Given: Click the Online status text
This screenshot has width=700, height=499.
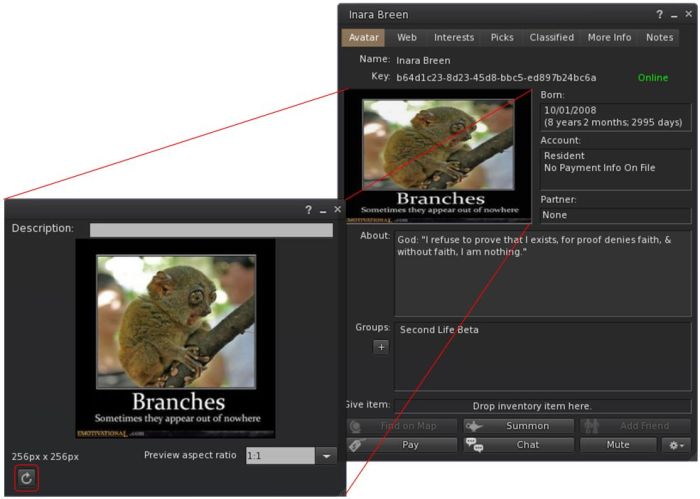Looking at the screenshot, I should coord(653,78).
